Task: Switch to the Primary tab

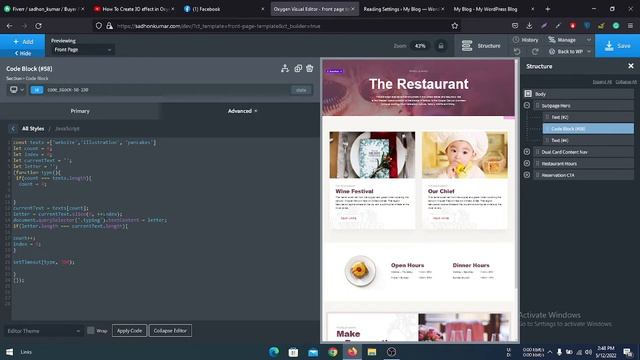Action: coord(80,111)
